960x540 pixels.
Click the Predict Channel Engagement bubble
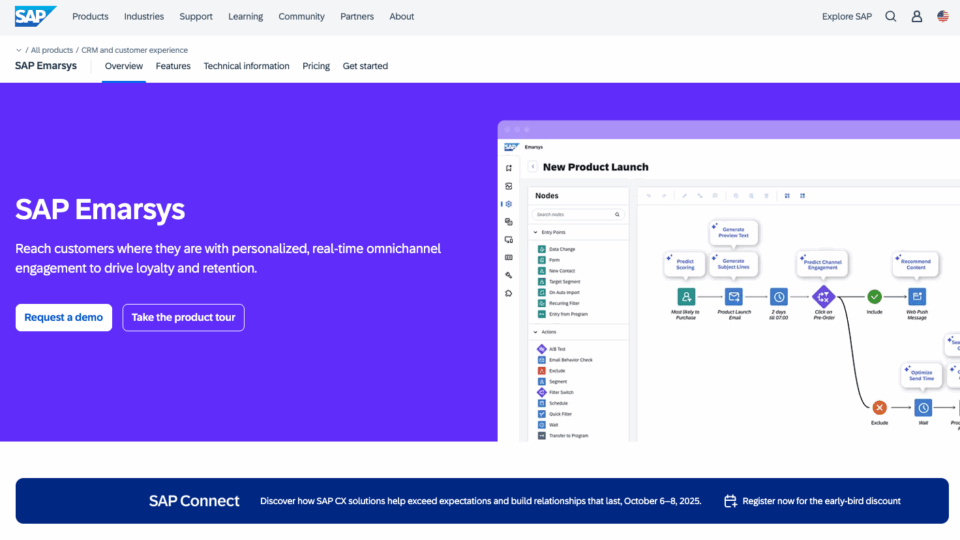(x=822, y=264)
